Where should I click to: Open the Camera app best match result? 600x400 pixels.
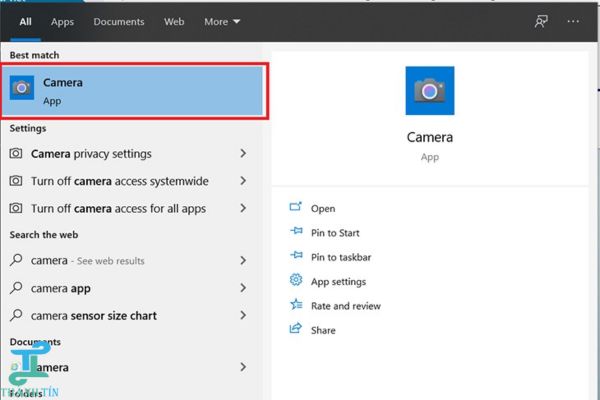pos(135,91)
